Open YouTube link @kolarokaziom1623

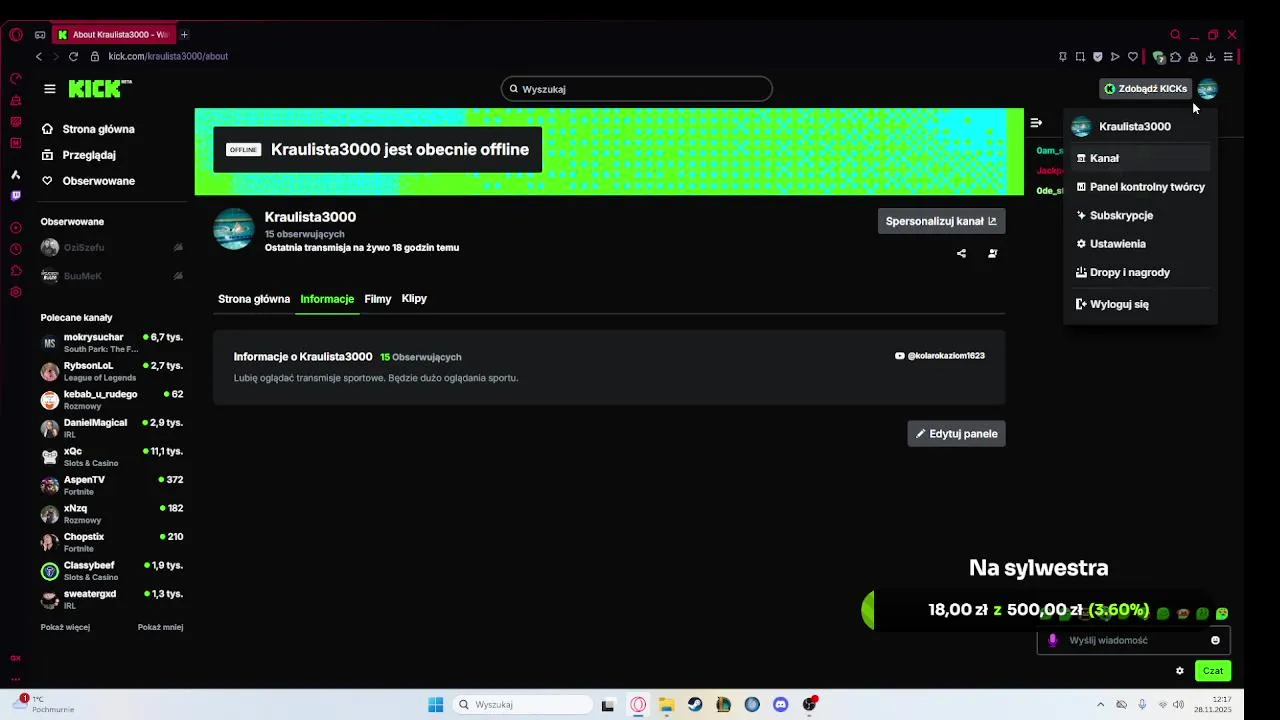coord(940,356)
